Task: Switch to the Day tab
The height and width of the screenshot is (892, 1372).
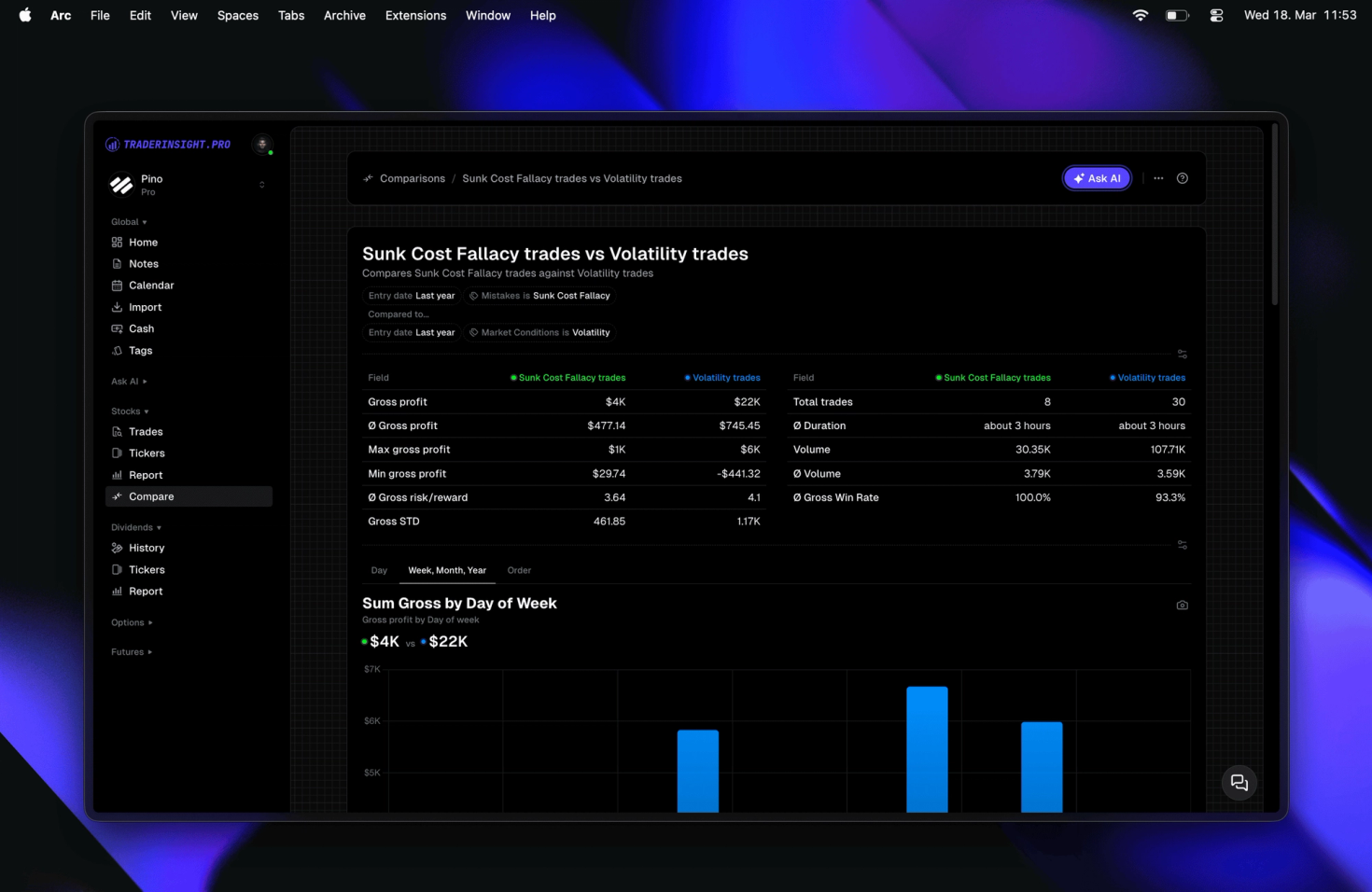Action: point(379,570)
